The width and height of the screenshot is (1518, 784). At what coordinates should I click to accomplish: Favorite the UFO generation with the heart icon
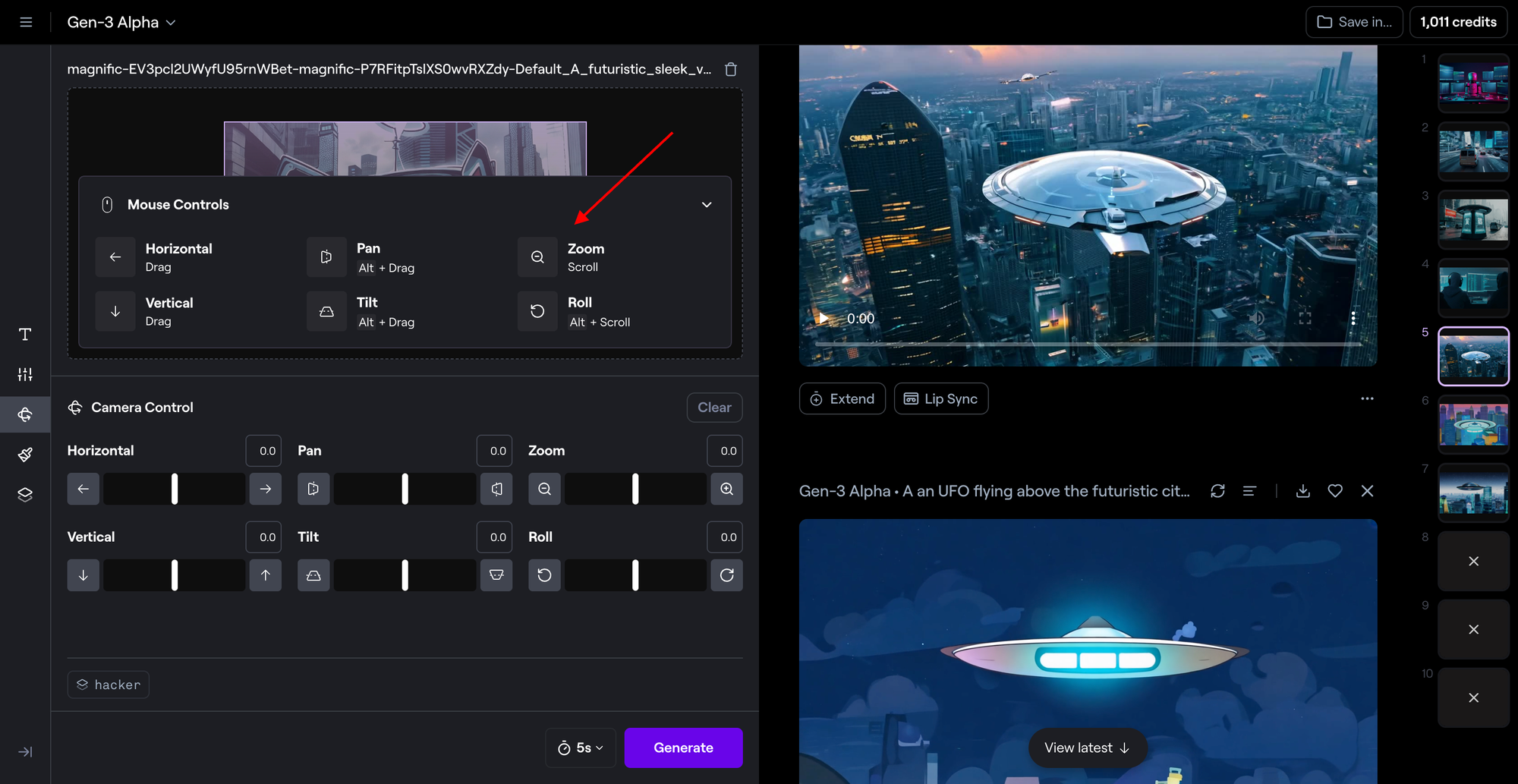(x=1335, y=490)
